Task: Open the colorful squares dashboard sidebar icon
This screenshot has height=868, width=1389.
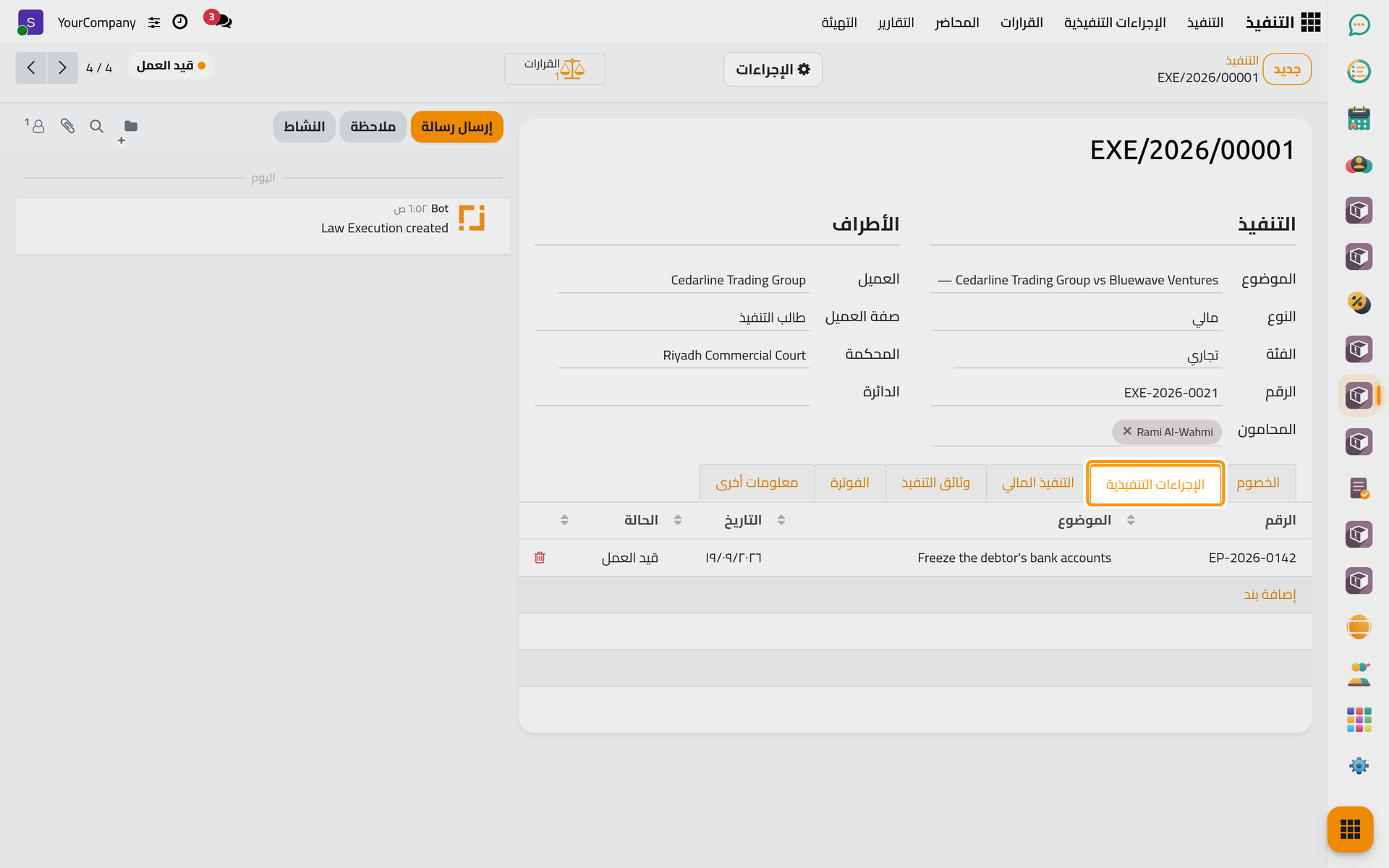Action: pyautogui.click(x=1359, y=720)
